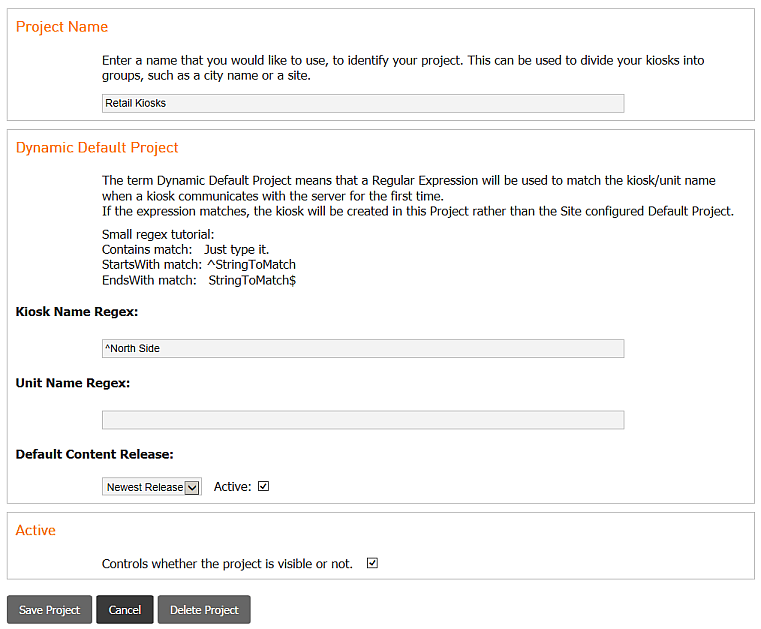This screenshot has height=629, width=761.
Task: Click the Delete Project button
Action: pyautogui.click(x=204, y=610)
